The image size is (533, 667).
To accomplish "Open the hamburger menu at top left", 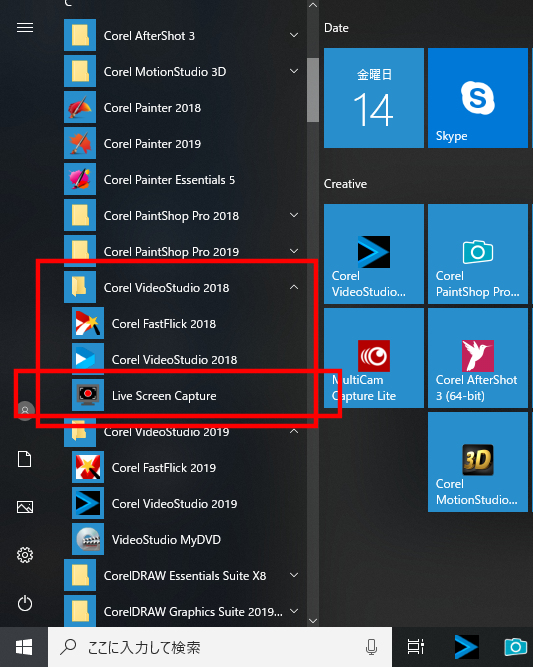I will click(25, 28).
